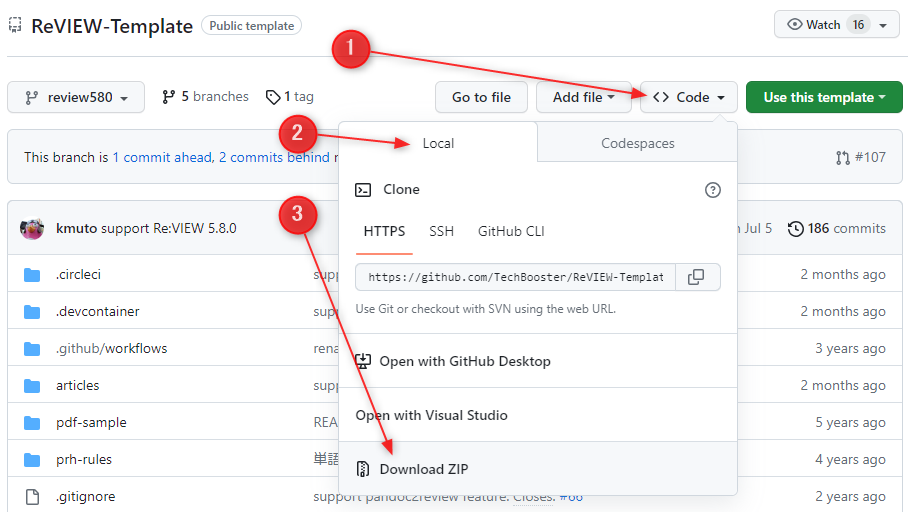Click '4 years ago' in prh-rules row

[x=850, y=460]
